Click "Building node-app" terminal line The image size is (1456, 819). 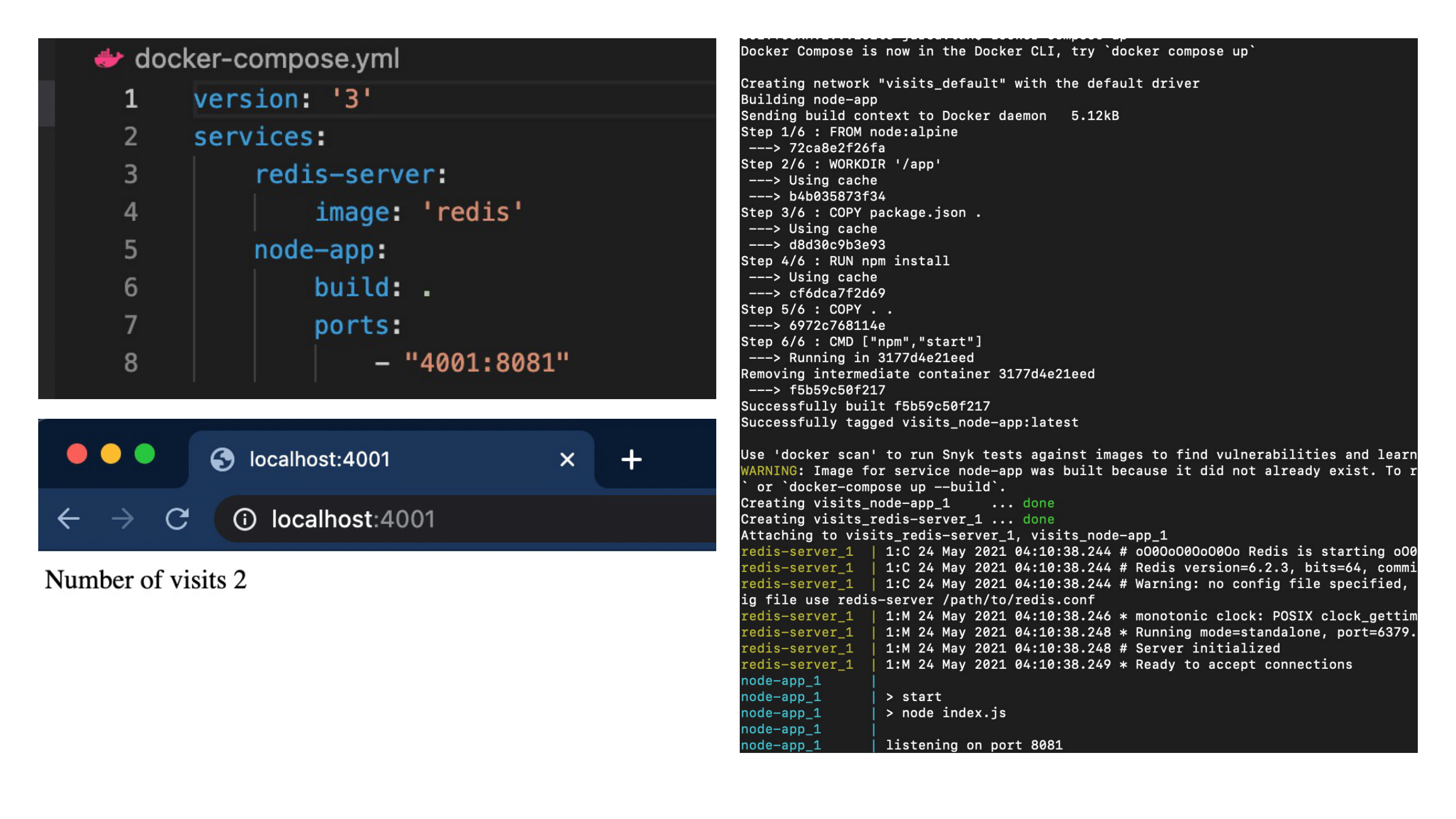(809, 99)
